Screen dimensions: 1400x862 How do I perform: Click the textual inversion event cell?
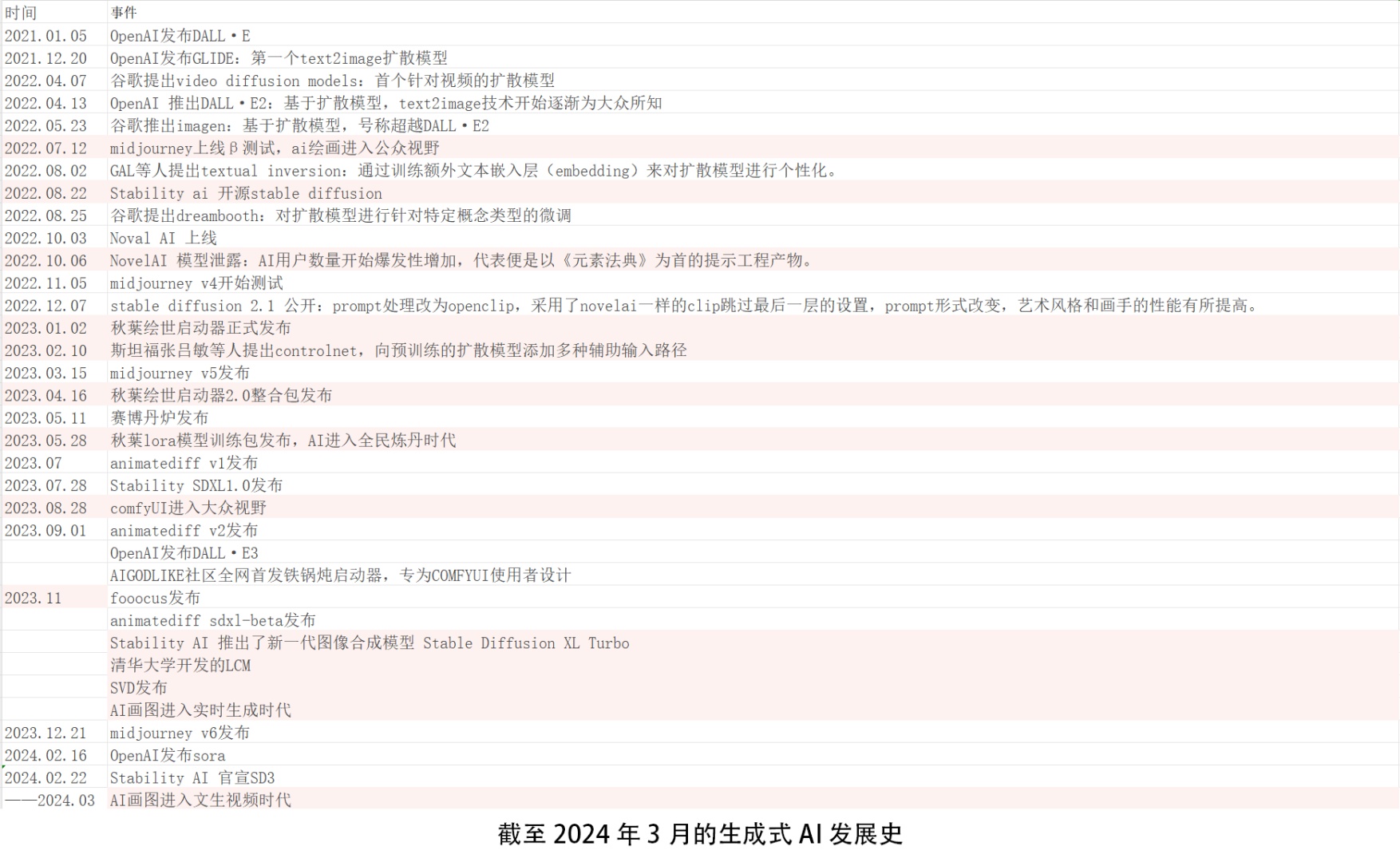(753, 170)
